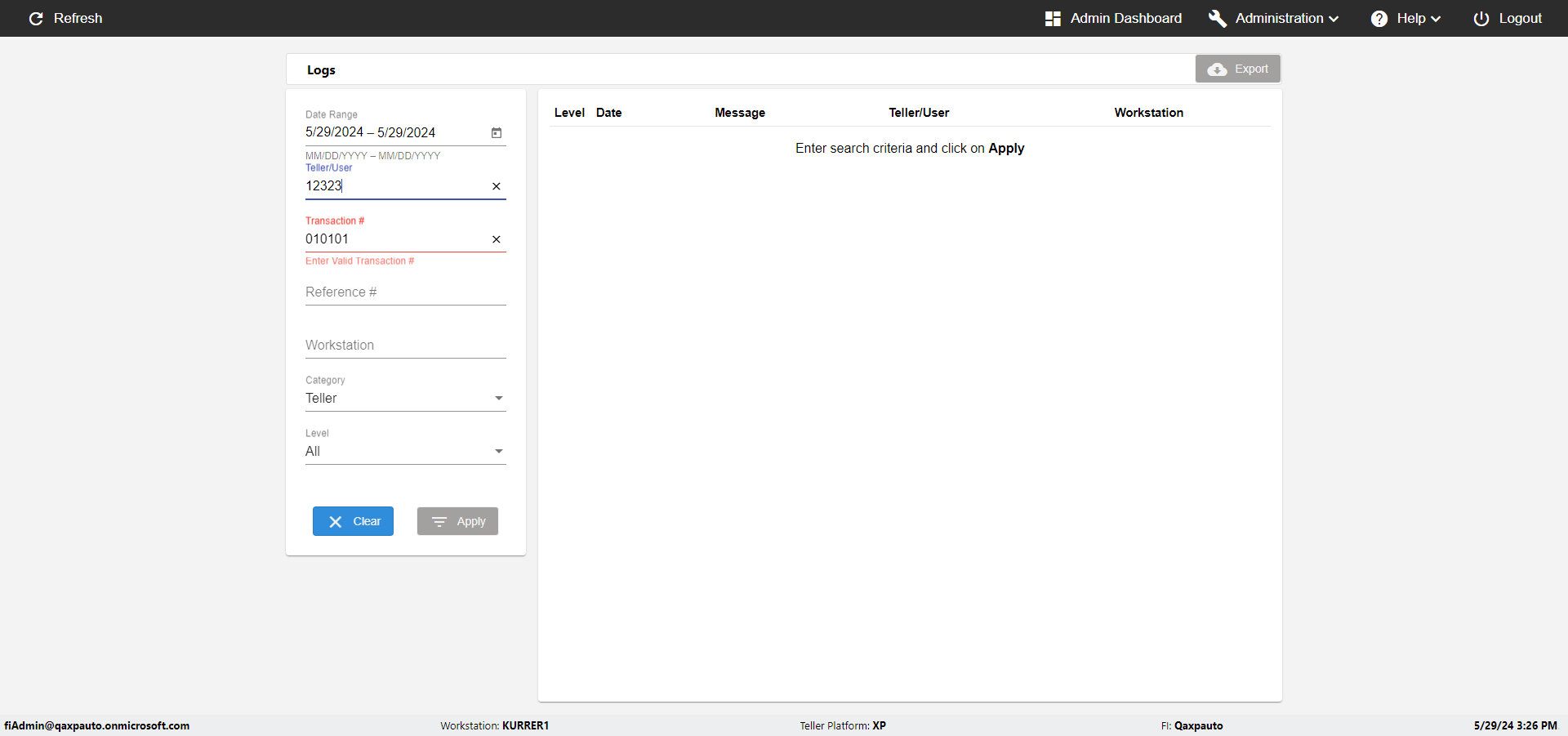Image resolution: width=1568 pixels, height=736 pixels.
Task: Focus the Reference # input field
Action: click(x=406, y=292)
